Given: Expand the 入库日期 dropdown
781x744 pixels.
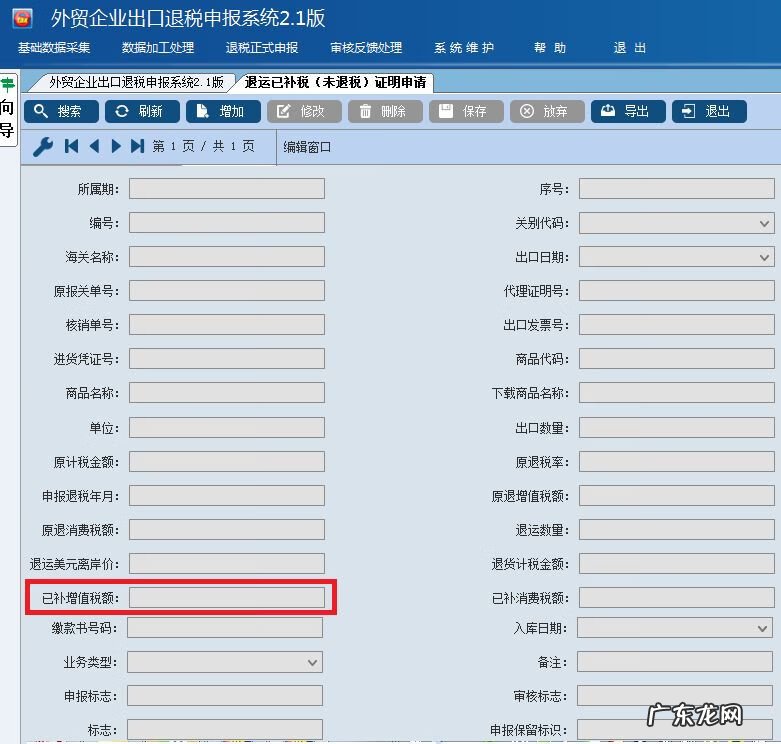Looking at the screenshot, I should coord(762,628).
